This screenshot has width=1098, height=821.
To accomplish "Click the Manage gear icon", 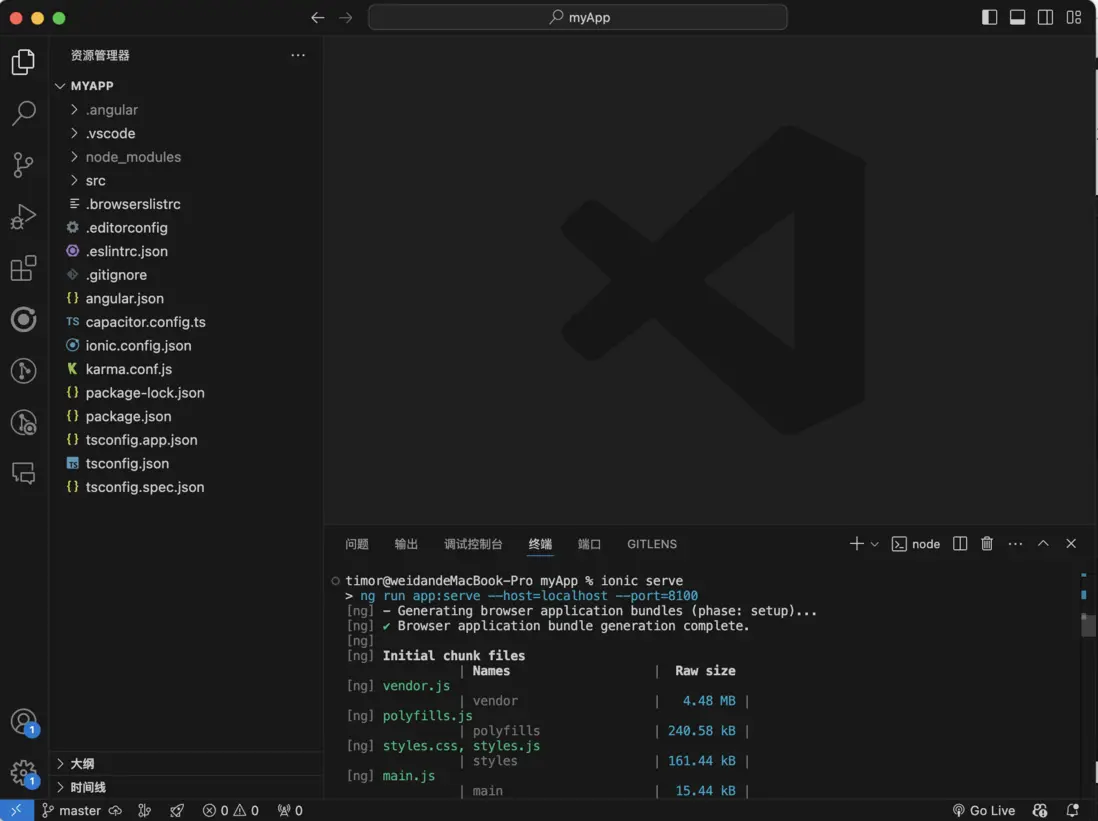I will 23,772.
